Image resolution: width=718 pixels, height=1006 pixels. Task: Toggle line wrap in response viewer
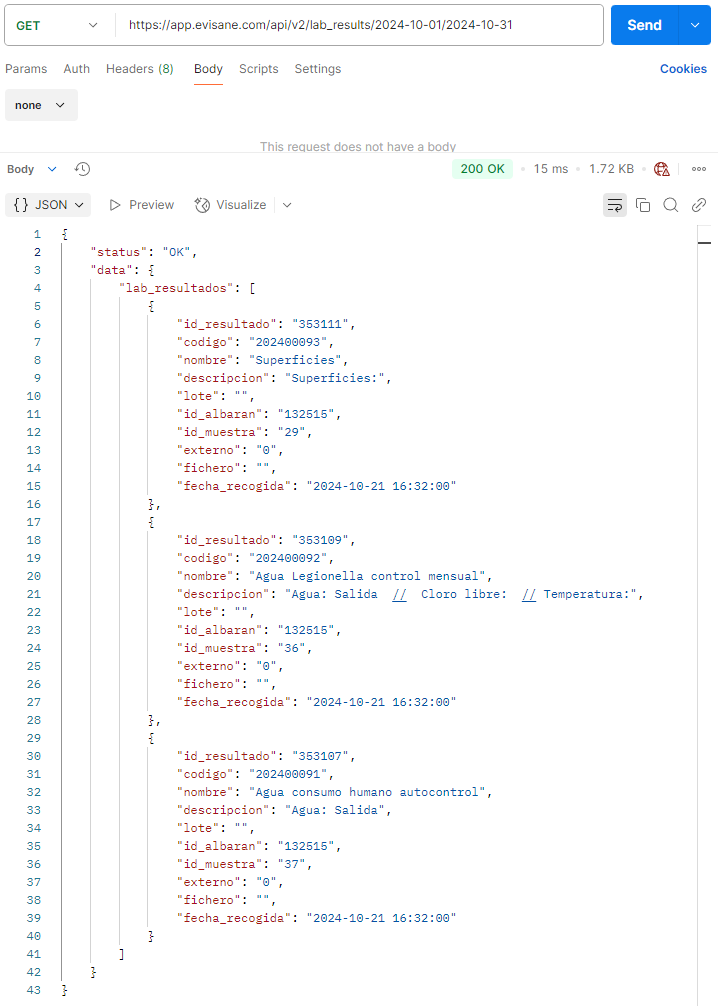614,205
